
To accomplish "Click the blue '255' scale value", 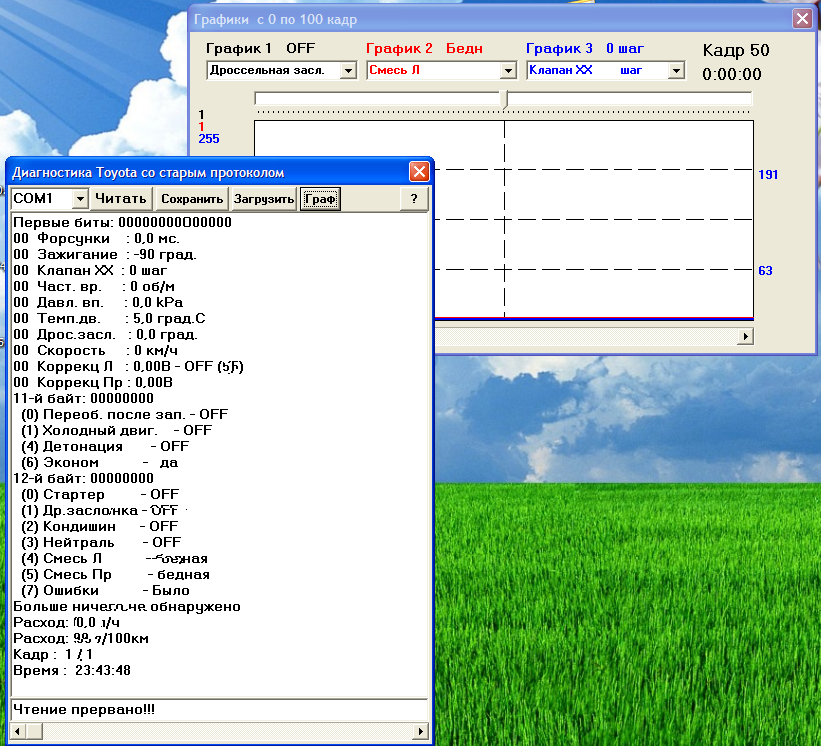I will [x=209, y=139].
